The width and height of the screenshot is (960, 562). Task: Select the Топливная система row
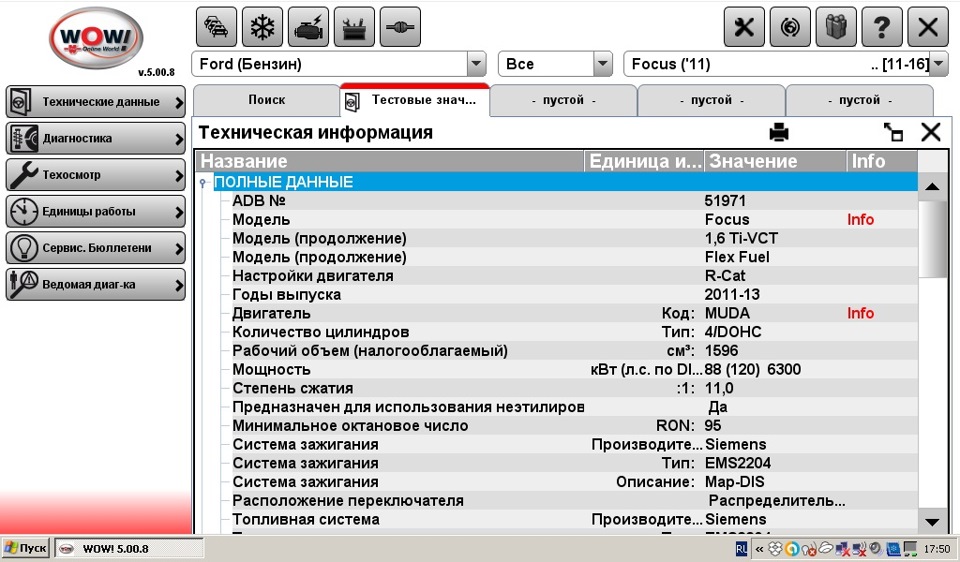(574, 519)
